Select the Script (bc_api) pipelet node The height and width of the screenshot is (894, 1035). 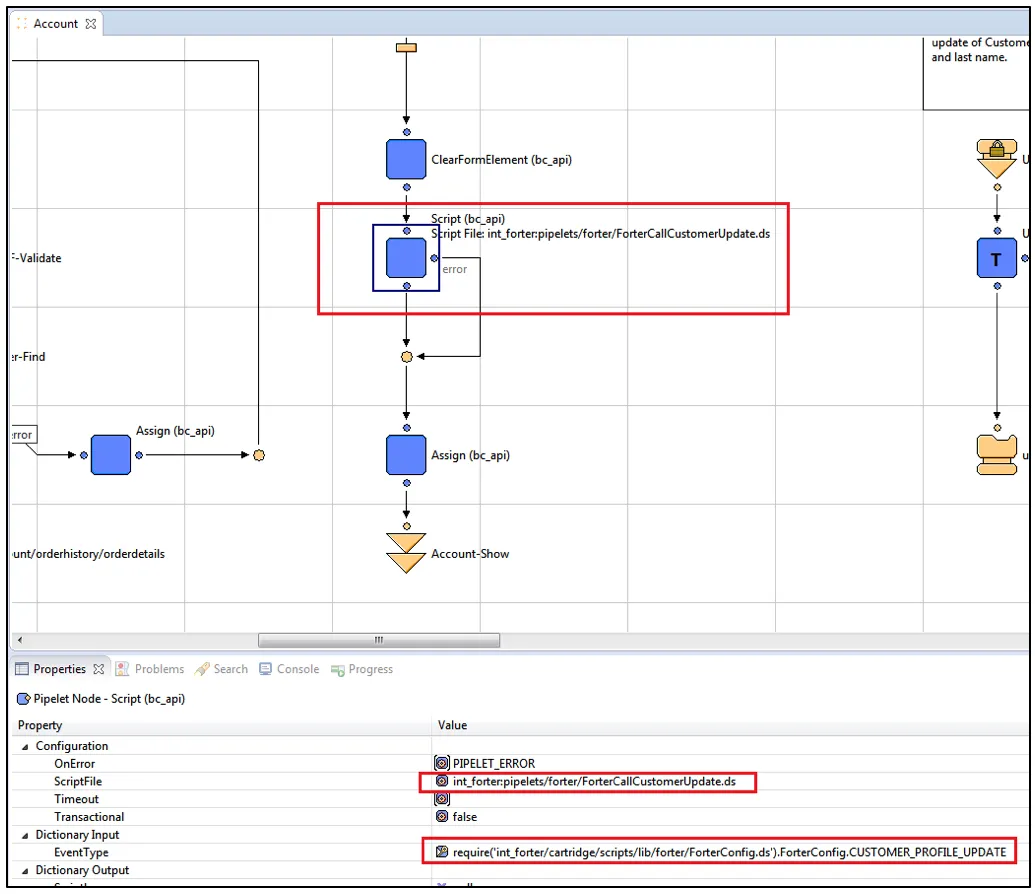pyautogui.click(x=406, y=258)
